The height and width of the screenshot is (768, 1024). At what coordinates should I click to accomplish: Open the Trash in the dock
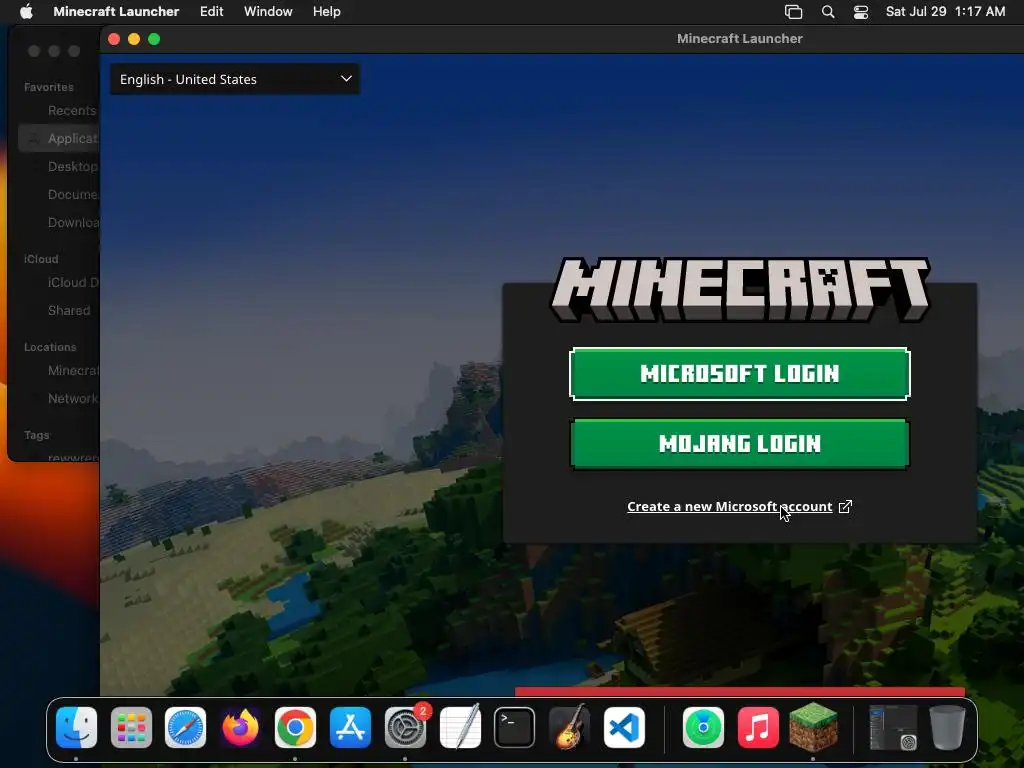tap(948, 728)
